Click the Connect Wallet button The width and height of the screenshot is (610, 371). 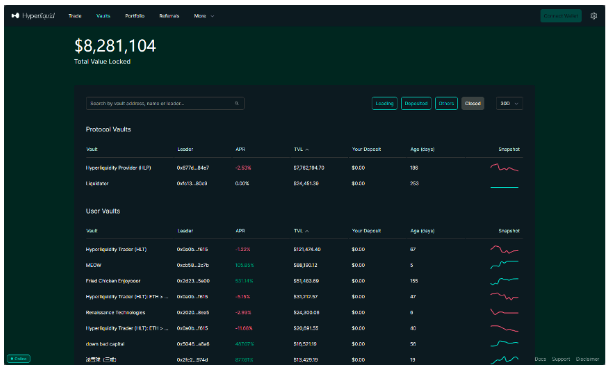(561, 16)
